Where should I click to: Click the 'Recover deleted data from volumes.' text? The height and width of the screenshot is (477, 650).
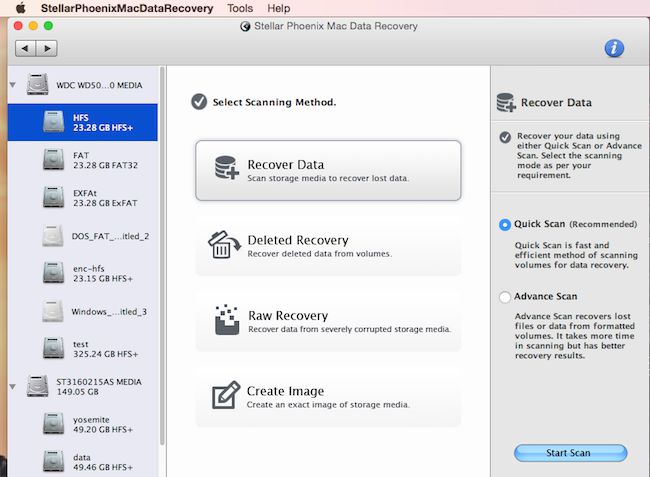pyautogui.click(x=319, y=254)
